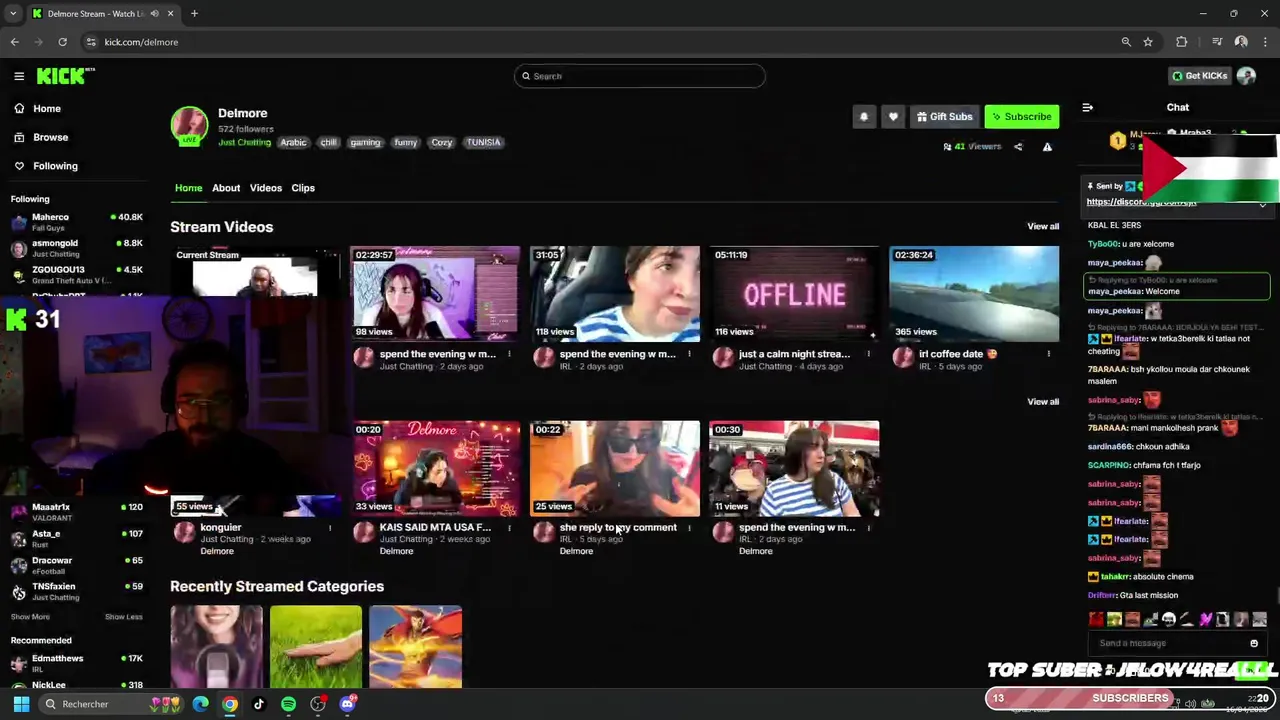This screenshot has width=1280, height=720.
Task: Open options for first 'spend the evening' video
Action: (x=509, y=354)
